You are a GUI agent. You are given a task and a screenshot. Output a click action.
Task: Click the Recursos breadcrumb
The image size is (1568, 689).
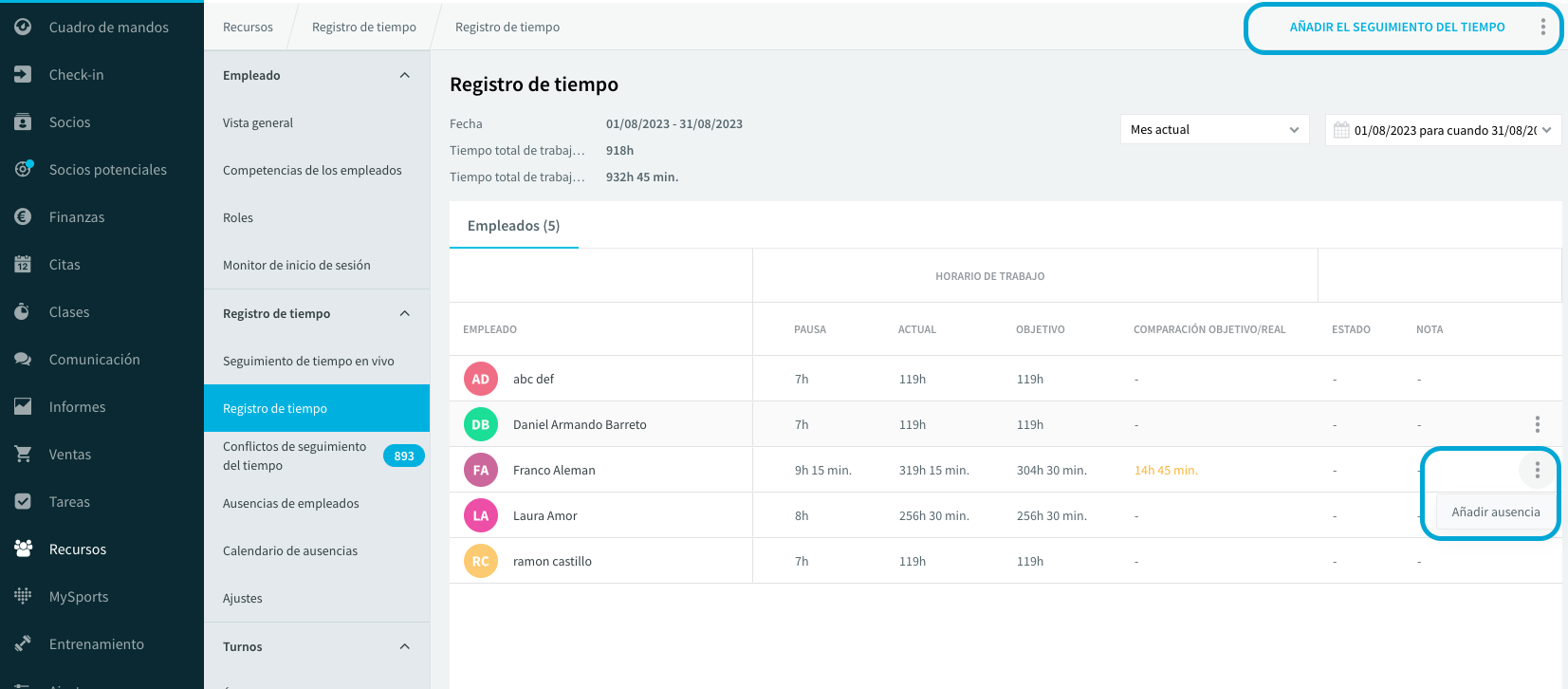[x=248, y=27]
